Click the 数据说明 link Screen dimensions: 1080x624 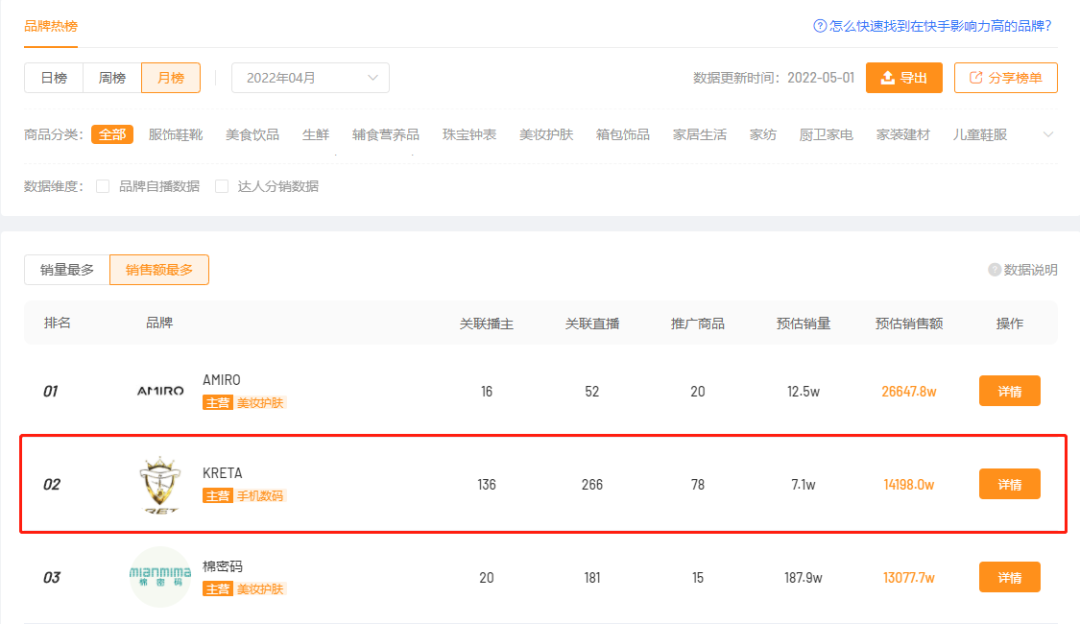(x=1030, y=270)
